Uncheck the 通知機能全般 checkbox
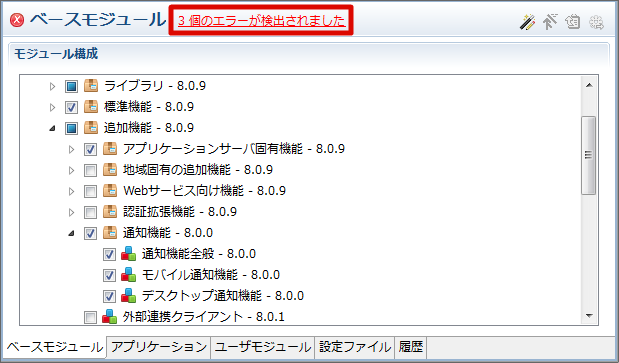This screenshot has height=363, width=619. point(109,254)
